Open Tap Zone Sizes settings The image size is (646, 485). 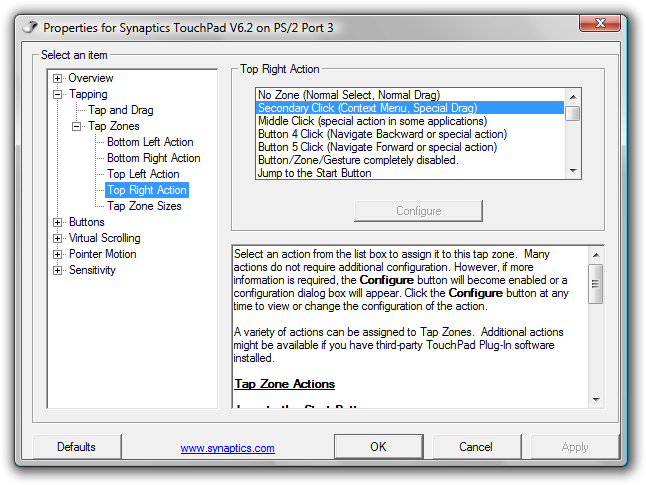click(x=144, y=206)
